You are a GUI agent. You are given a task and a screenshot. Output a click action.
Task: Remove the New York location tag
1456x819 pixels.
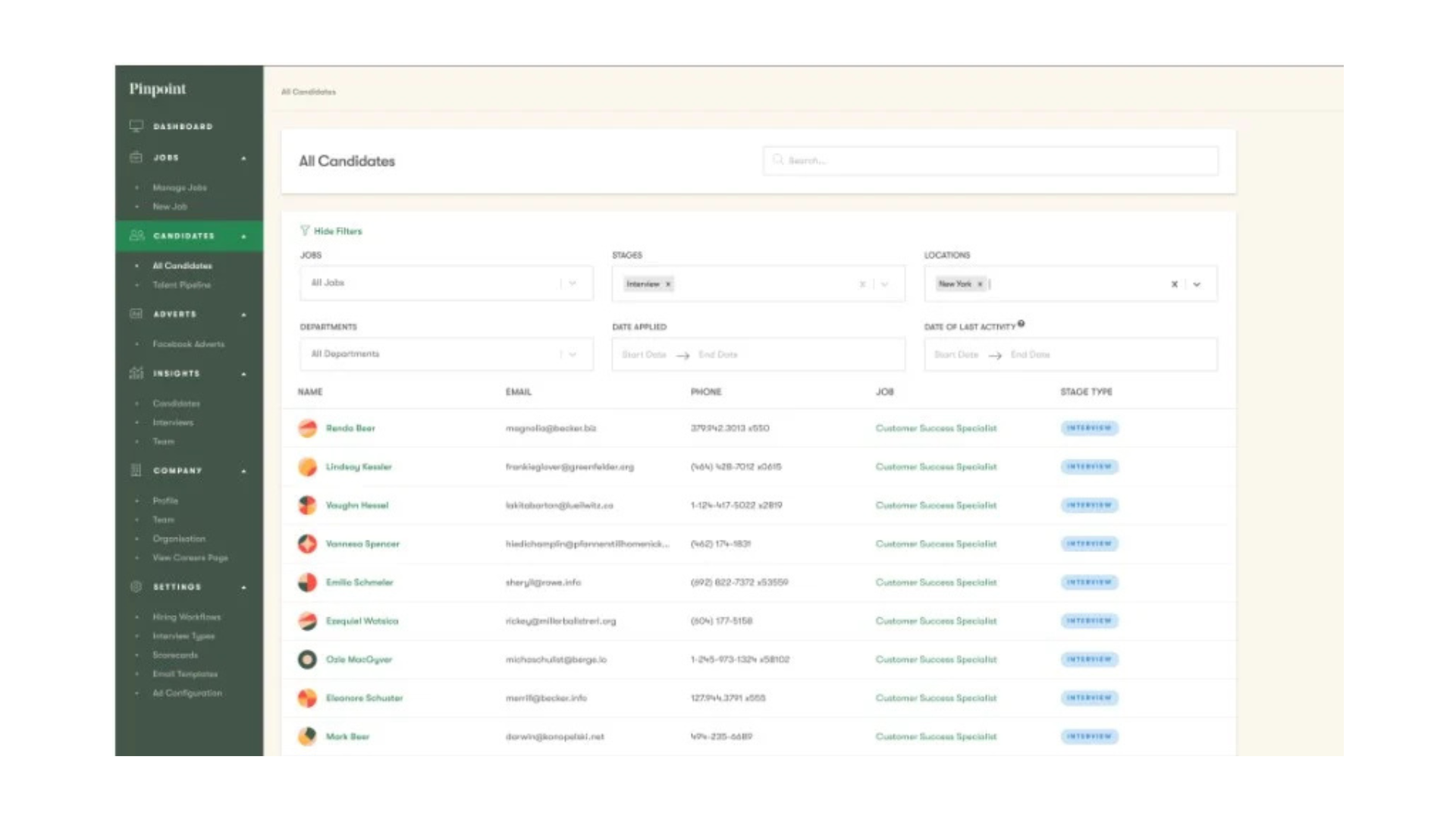980,284
